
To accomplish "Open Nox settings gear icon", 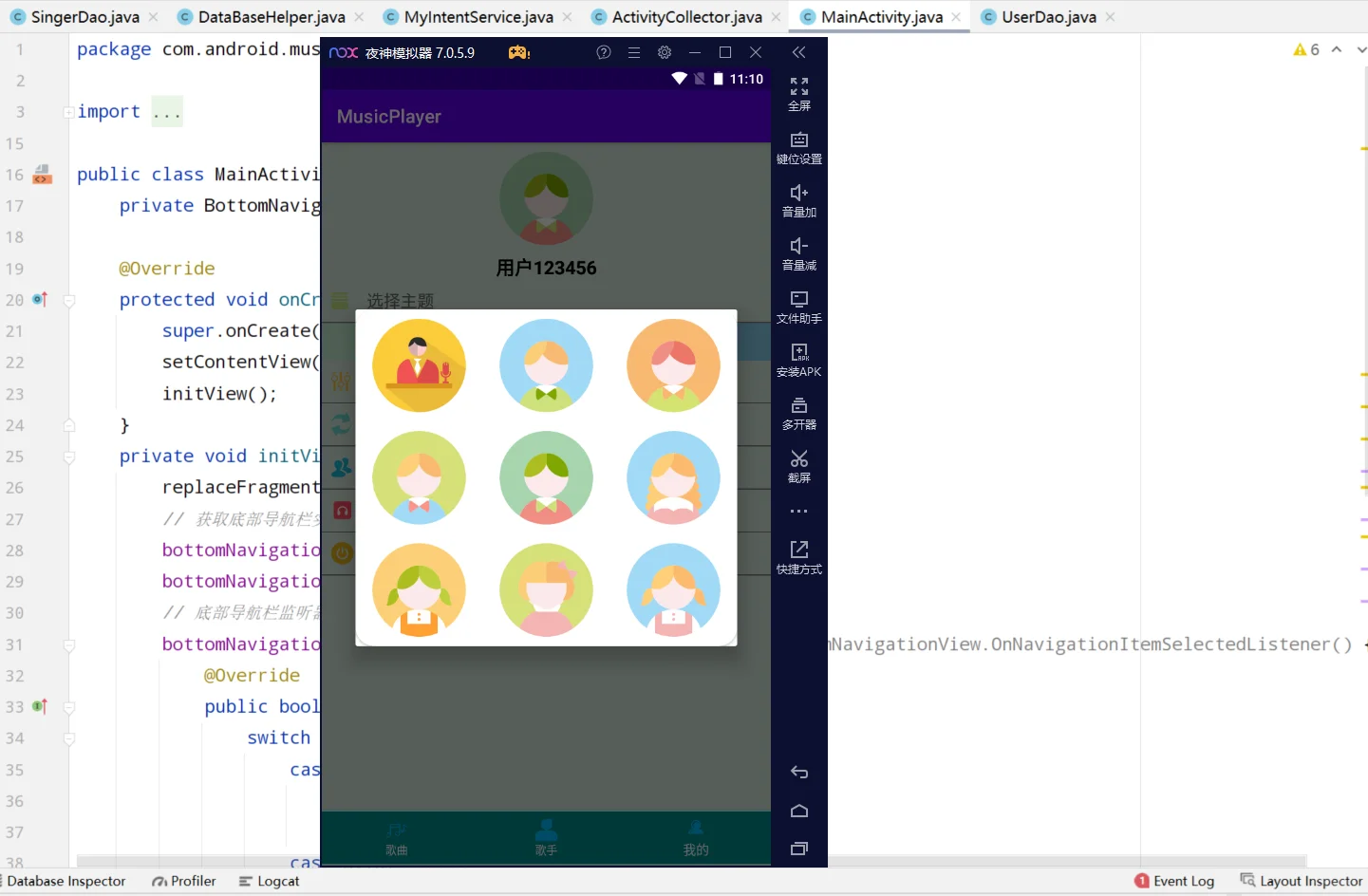I will pos(665,52).
